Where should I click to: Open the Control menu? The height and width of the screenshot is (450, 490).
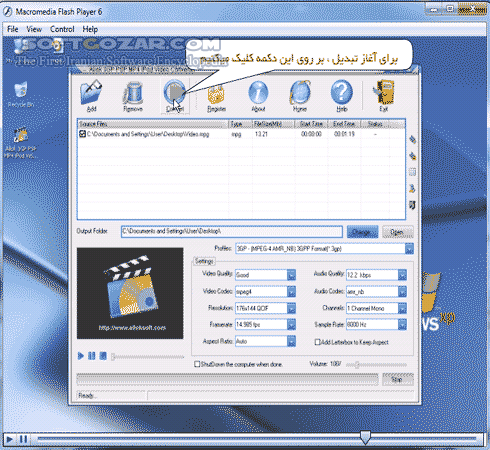pyautogui.click(x=62, y=29)
